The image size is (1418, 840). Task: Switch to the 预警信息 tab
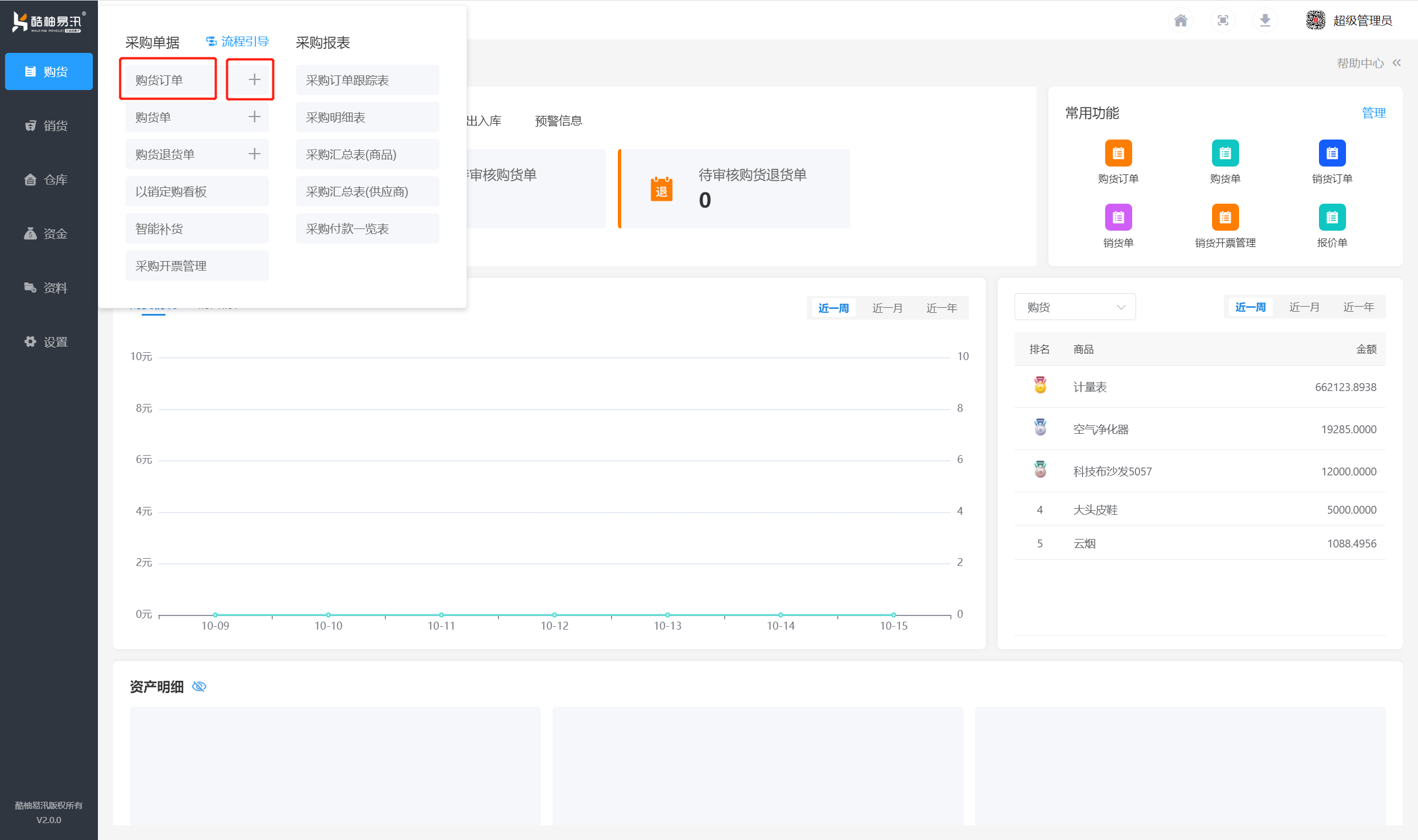pos(558,120)
